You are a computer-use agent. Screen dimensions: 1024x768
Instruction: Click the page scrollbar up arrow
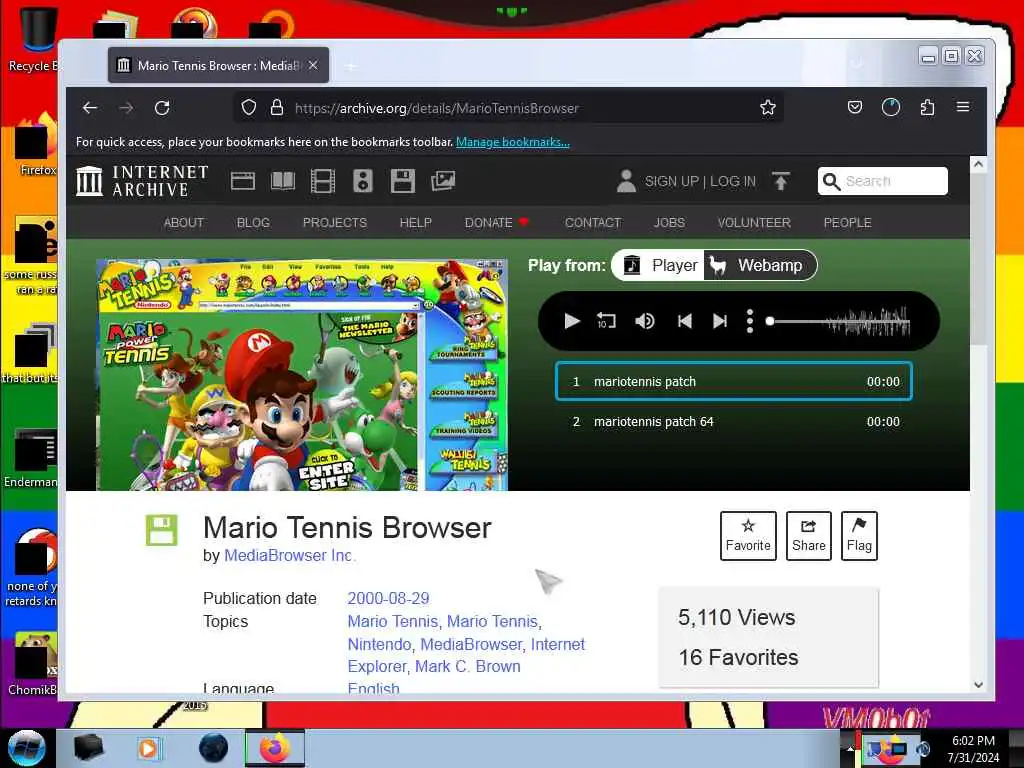(x=978, y=164)
